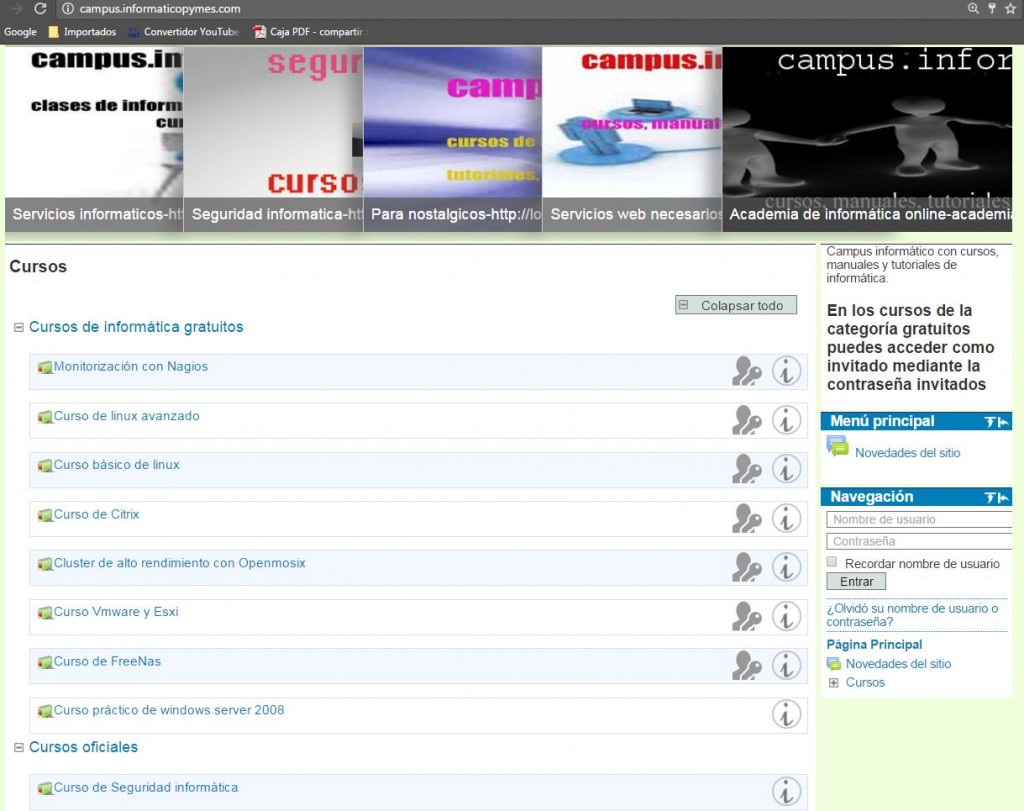The image size is (1024, 811).
Task: Click the Cursos de informática gratuitos heading link
Action: [136, 327]
